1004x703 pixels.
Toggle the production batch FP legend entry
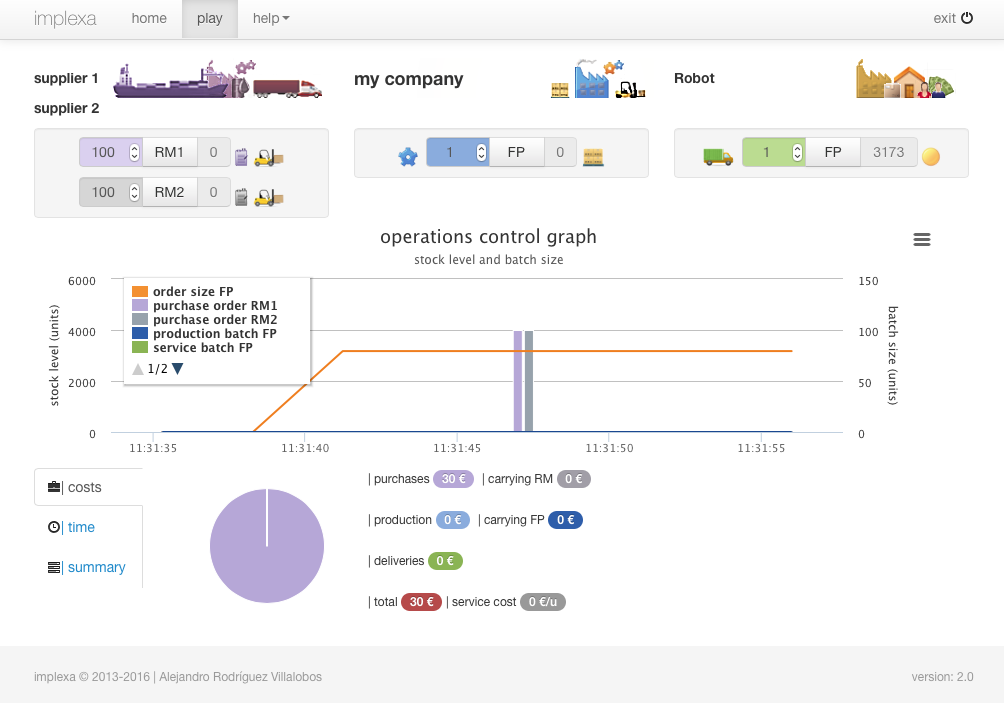[214, 334]
